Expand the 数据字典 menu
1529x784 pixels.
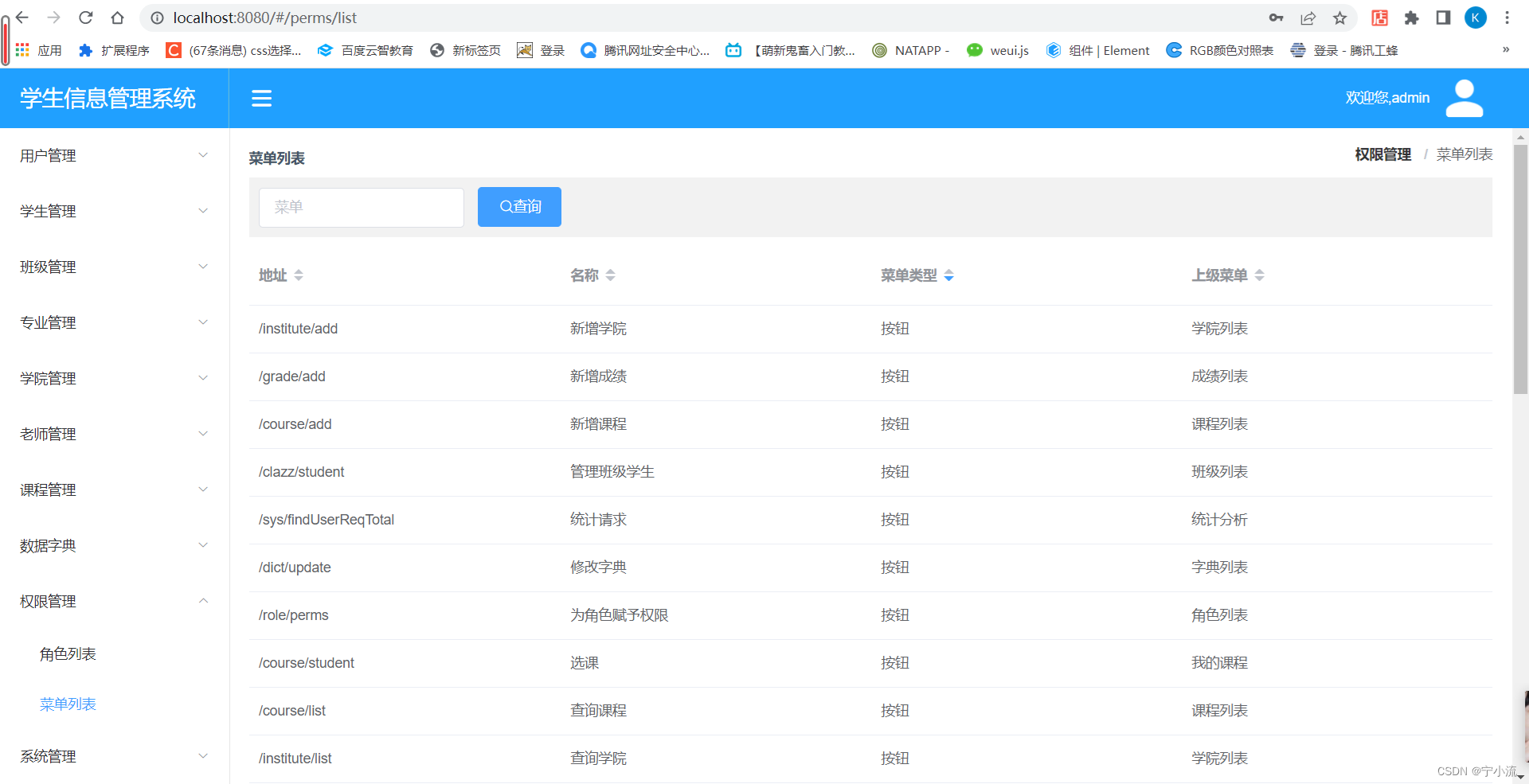pos(114,545)
